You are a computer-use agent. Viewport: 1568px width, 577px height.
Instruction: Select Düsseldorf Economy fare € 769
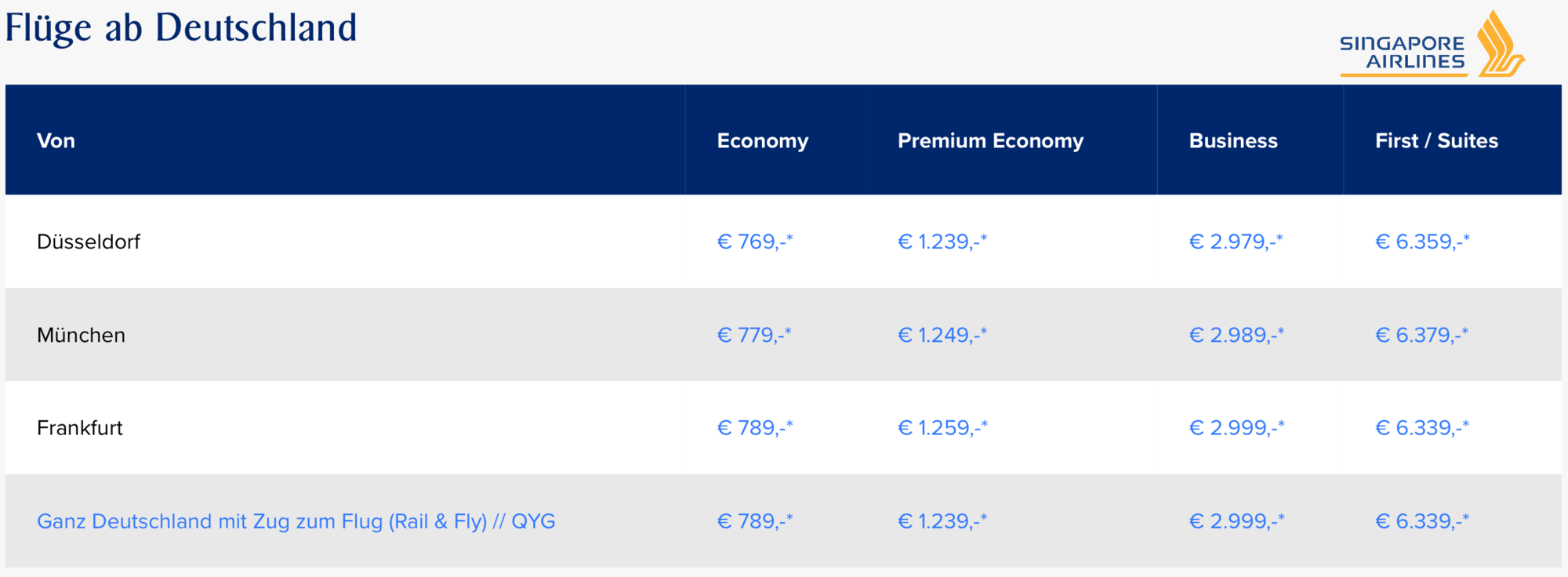754,241
